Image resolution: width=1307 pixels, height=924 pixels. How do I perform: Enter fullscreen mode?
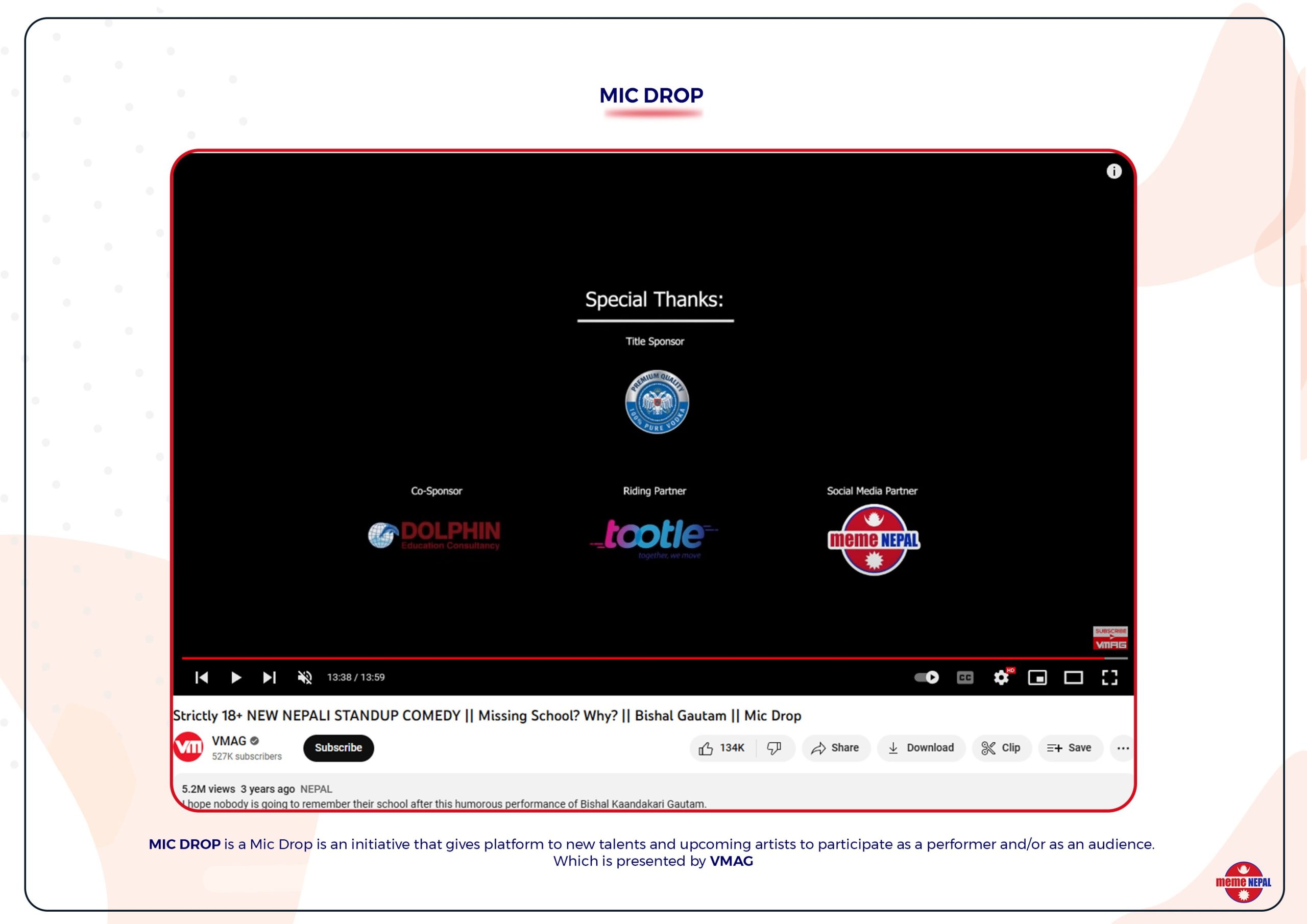(x=1109, y=677)
